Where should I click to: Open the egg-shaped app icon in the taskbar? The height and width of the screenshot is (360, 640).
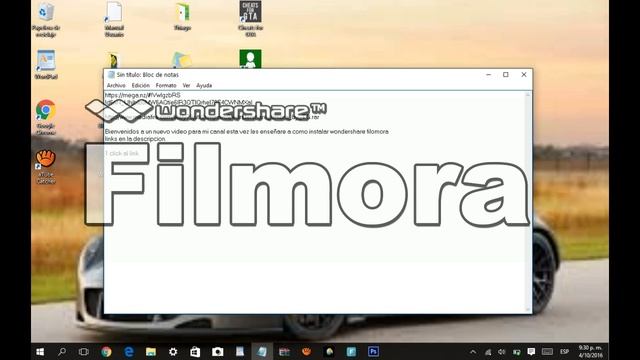click(x=329, y=351)
